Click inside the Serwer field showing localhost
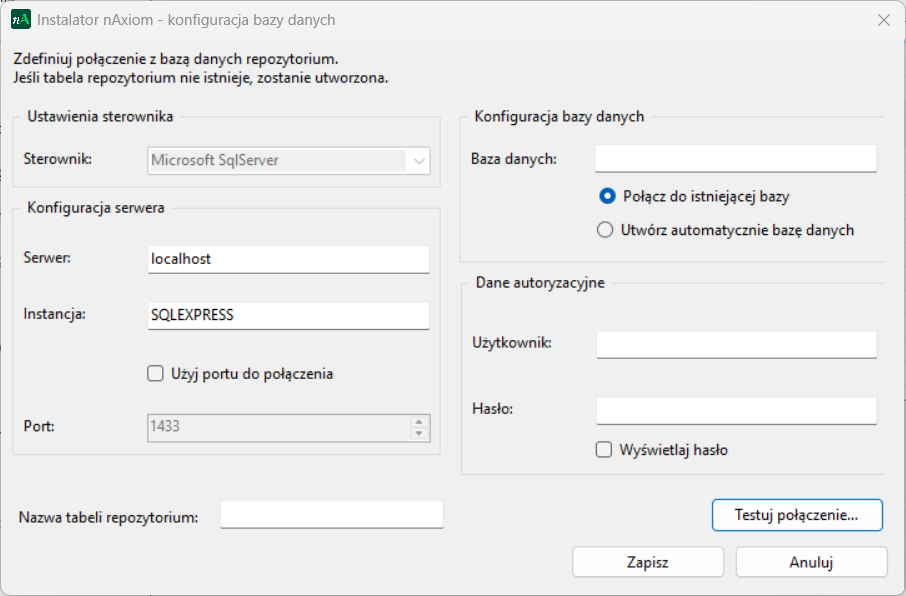Viewport: 906px width, 596px height. pyautogui.click(x=288, y=259)
